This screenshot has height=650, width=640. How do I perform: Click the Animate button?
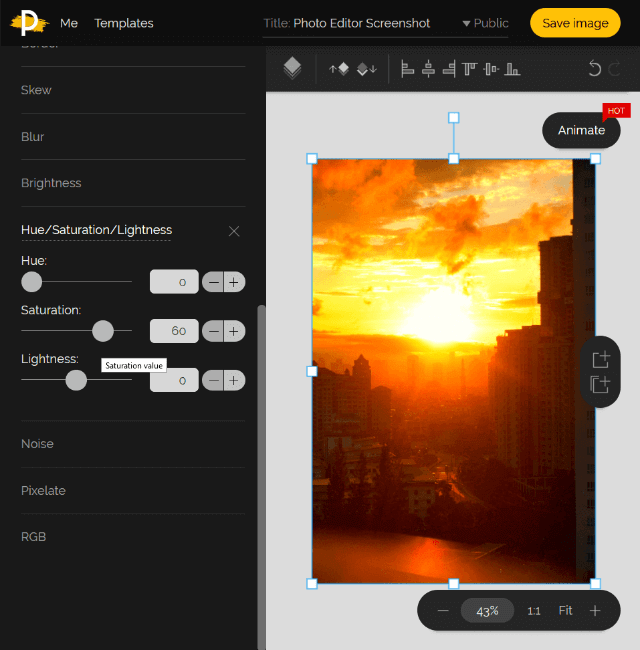click(581, 130)
